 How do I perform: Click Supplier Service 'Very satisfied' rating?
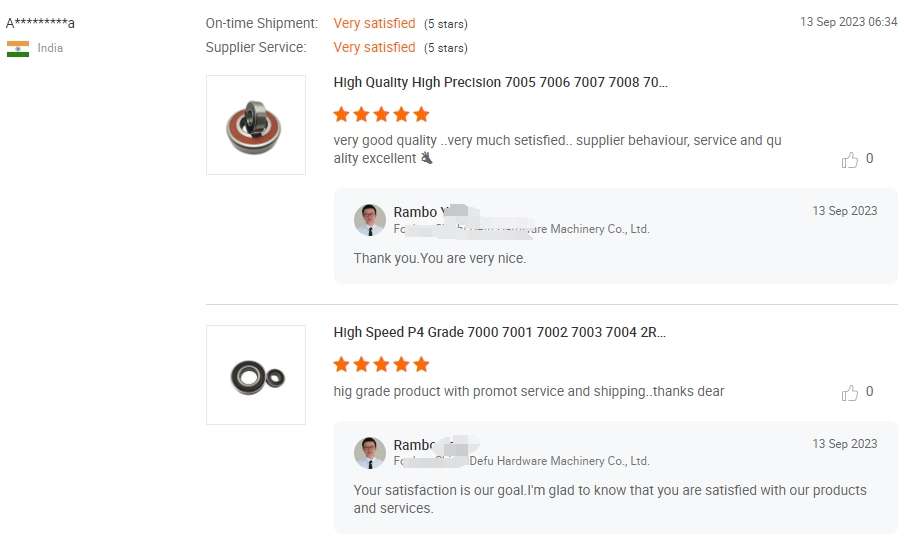(374, 47)
